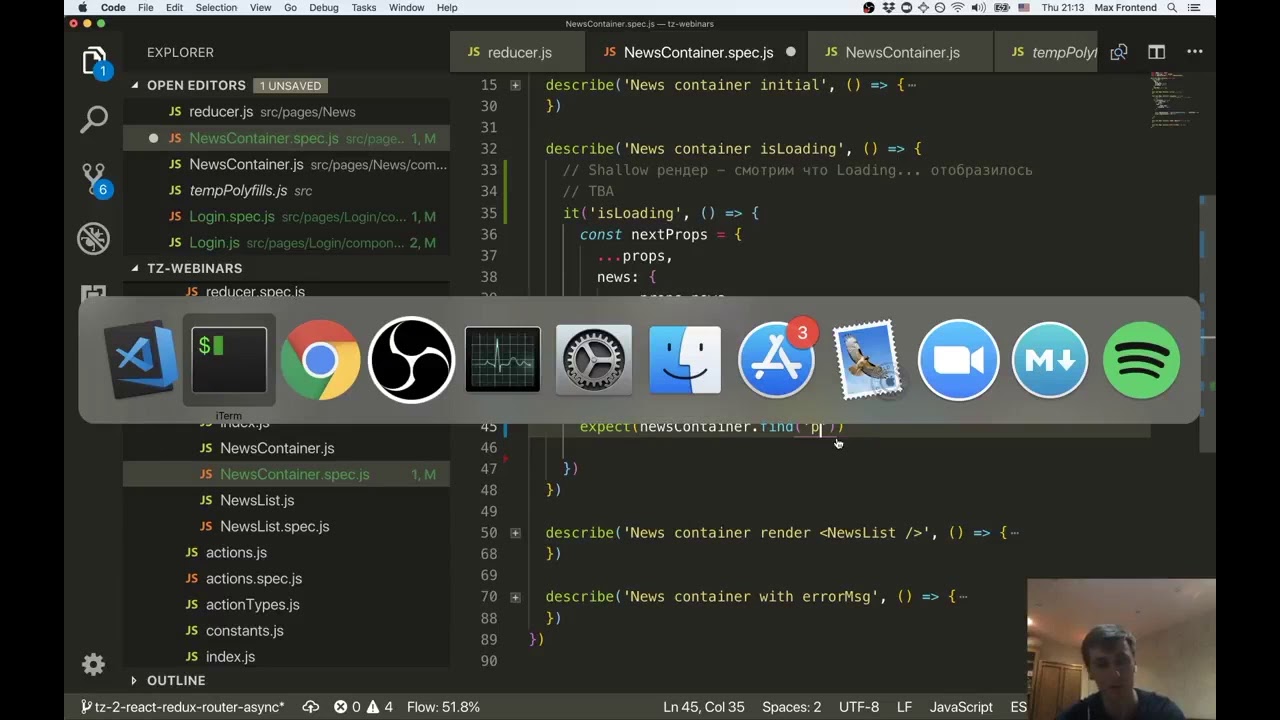Select System Preferences in app switcher
1280x720 pixels.
[x=594, y=360]
